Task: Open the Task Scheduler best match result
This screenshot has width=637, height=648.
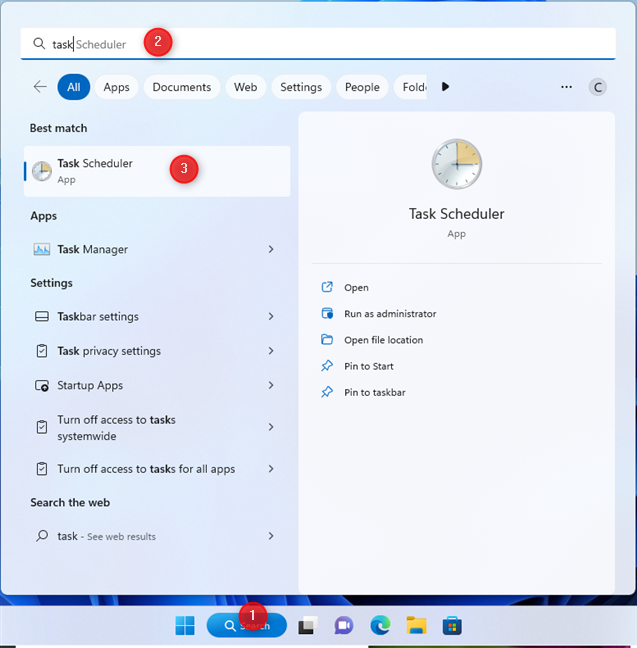Action: (157, 171)
